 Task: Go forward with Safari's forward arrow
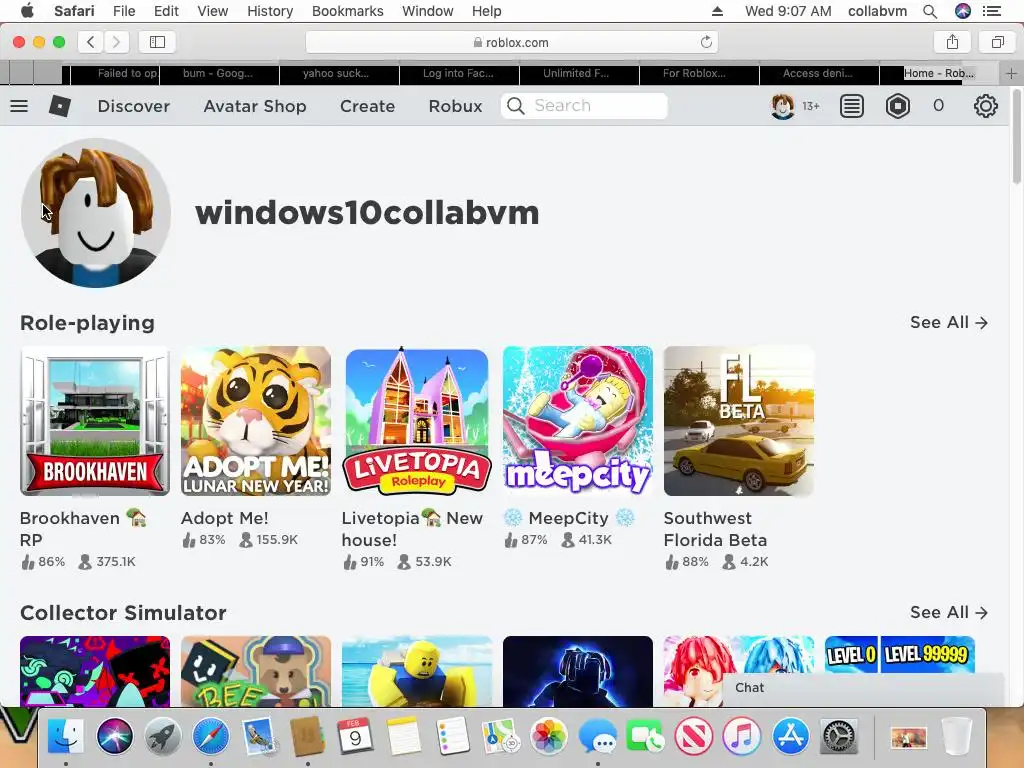point(116,42)
